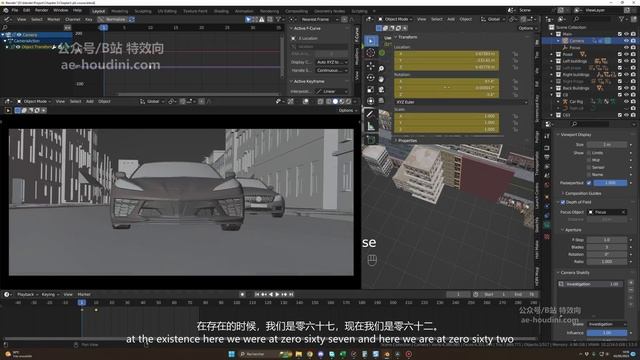640x360 pixels.
Task: Expand the Properties panel below Scale
Action: click(406, 140)
